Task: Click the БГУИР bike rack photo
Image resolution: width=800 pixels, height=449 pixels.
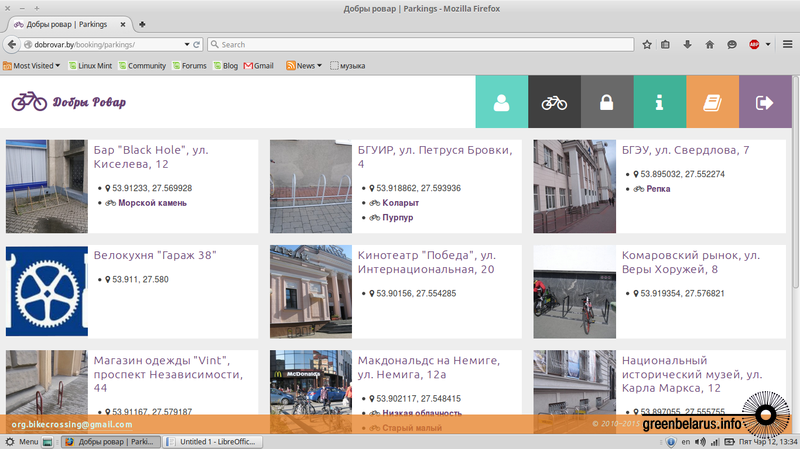Action: (x=311, y=186)
